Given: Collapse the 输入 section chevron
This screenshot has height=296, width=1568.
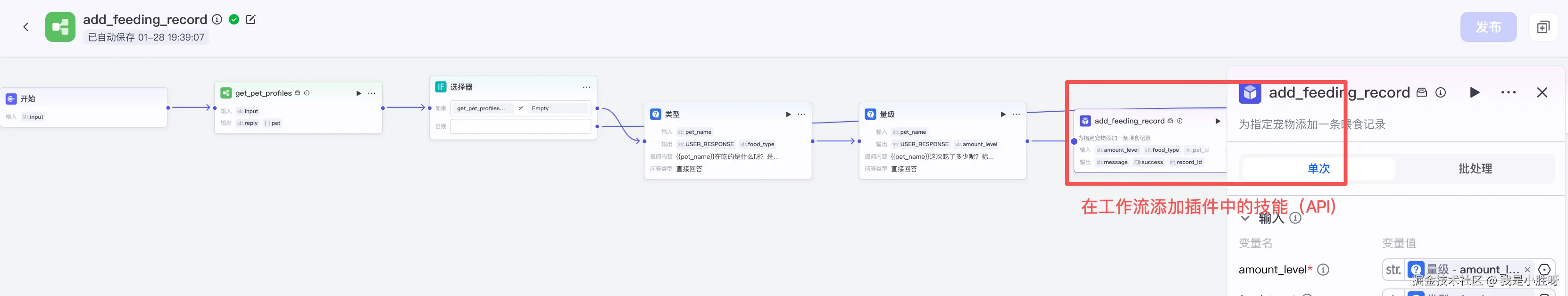Looking at the screenshot, I should tap(1245, 218).
